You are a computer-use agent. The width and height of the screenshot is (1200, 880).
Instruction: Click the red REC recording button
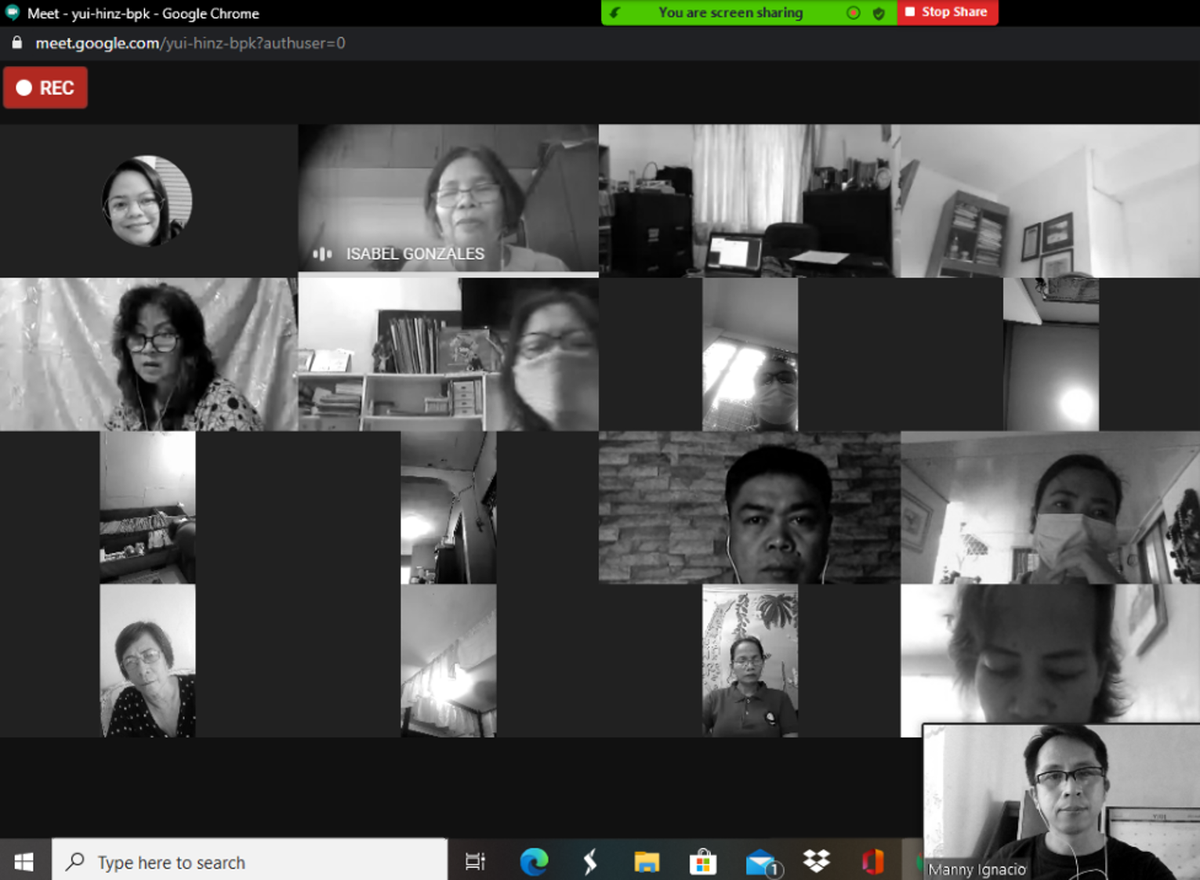[45, 88]
